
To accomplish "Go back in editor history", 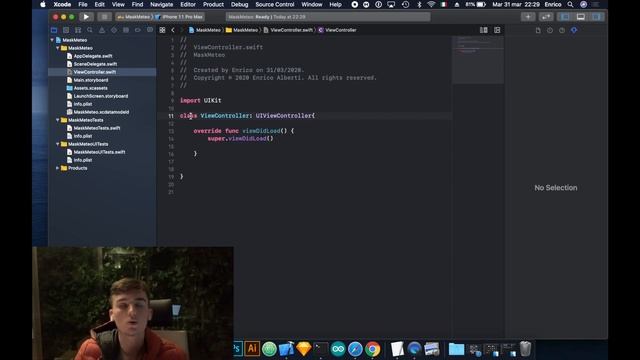I will click(x=173, y=30).
